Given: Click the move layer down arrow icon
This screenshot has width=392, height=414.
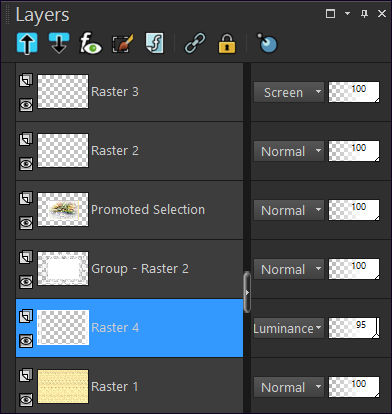Looking at the screenshot, I should point(59,43).
